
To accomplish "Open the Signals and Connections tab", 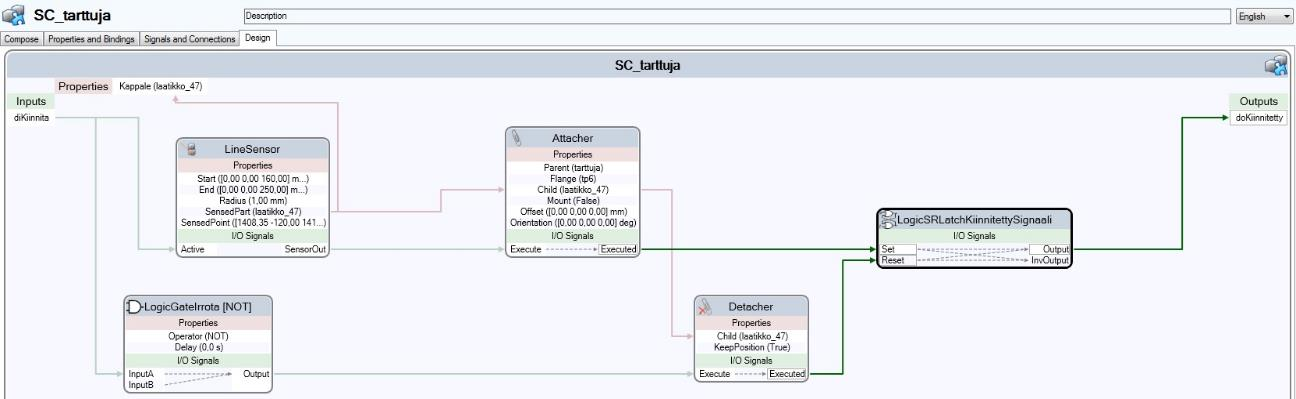I will (x=190, y=38).
